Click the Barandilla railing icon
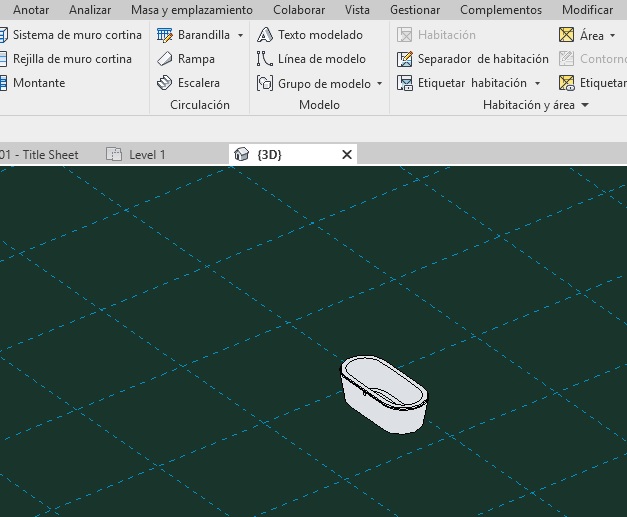 pos(165,35)
